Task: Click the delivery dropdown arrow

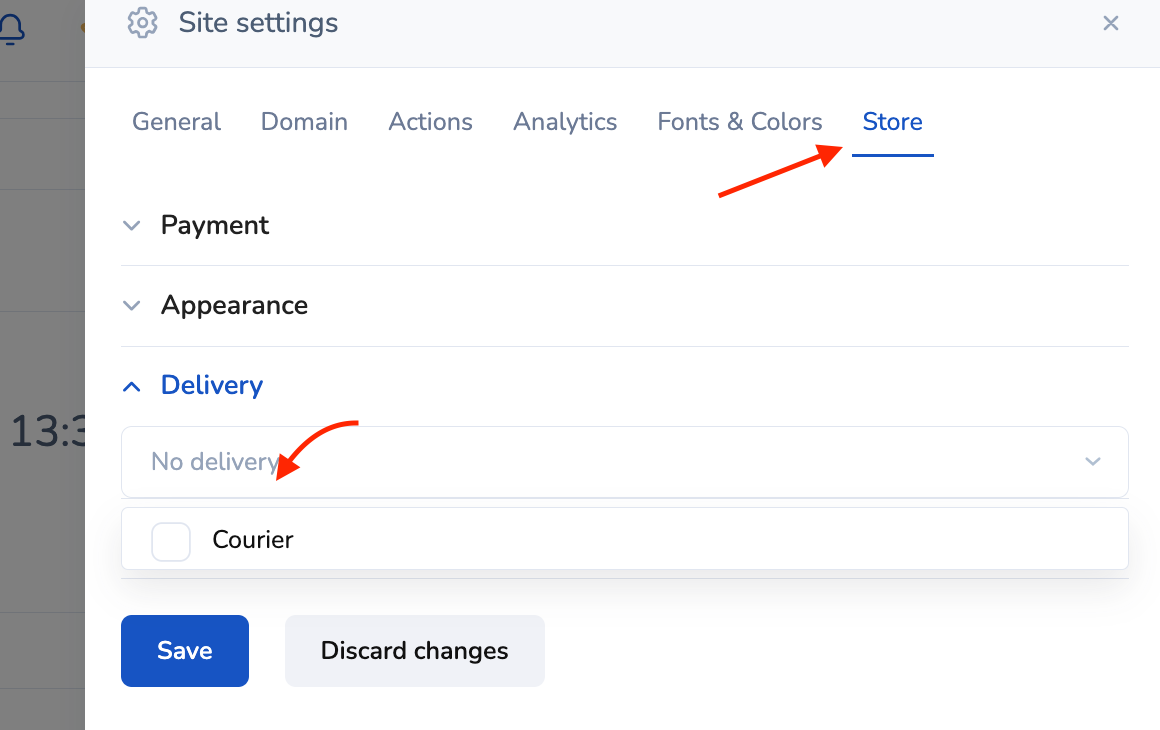Action: 1092,462
